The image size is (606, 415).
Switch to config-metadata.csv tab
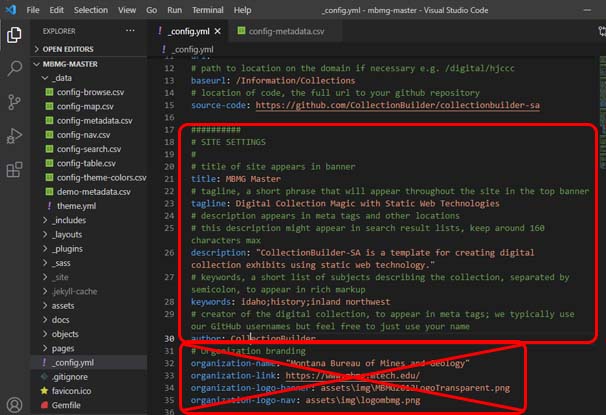coord(286,31)
